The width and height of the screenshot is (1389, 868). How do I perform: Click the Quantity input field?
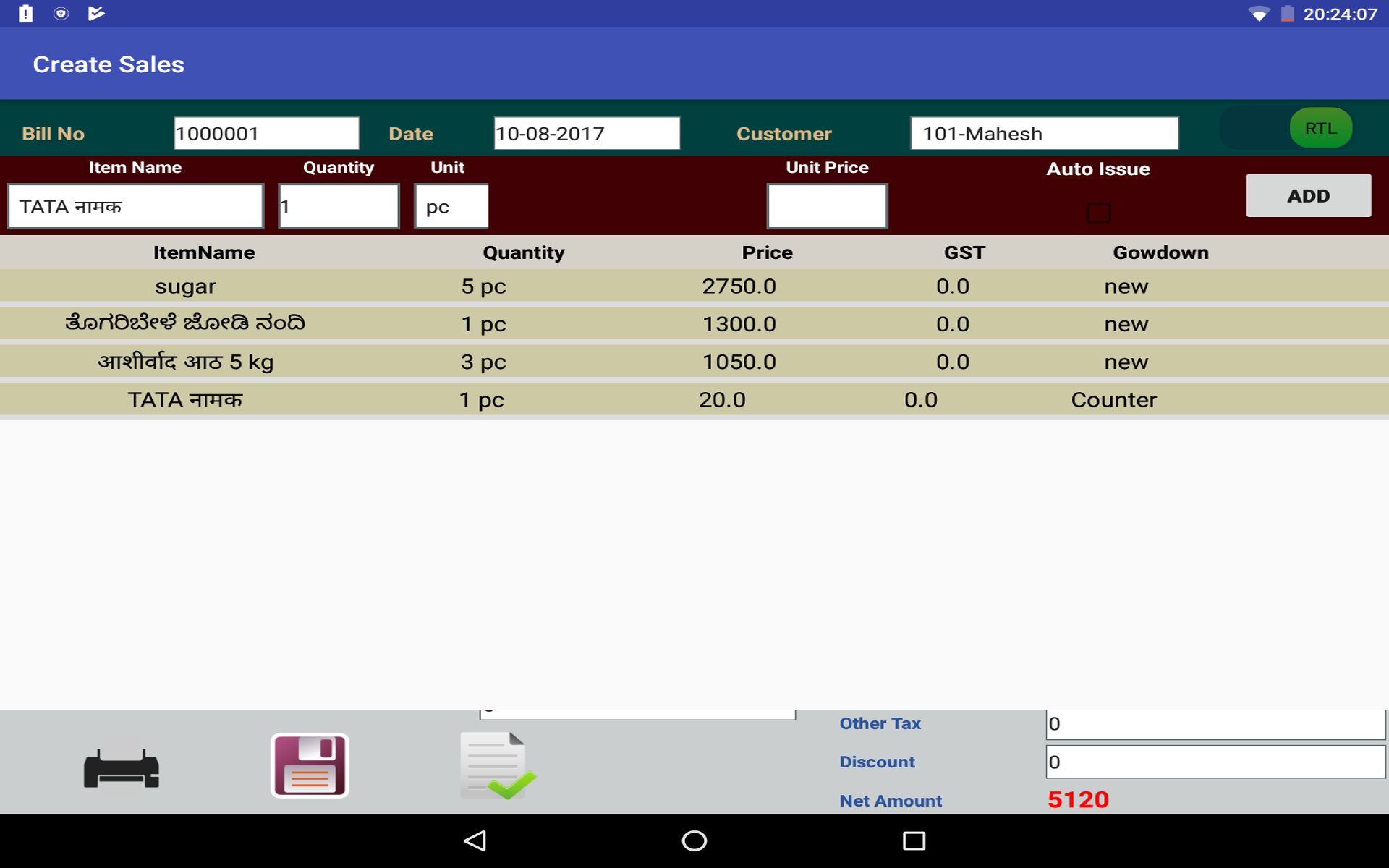tap(339, 206)
